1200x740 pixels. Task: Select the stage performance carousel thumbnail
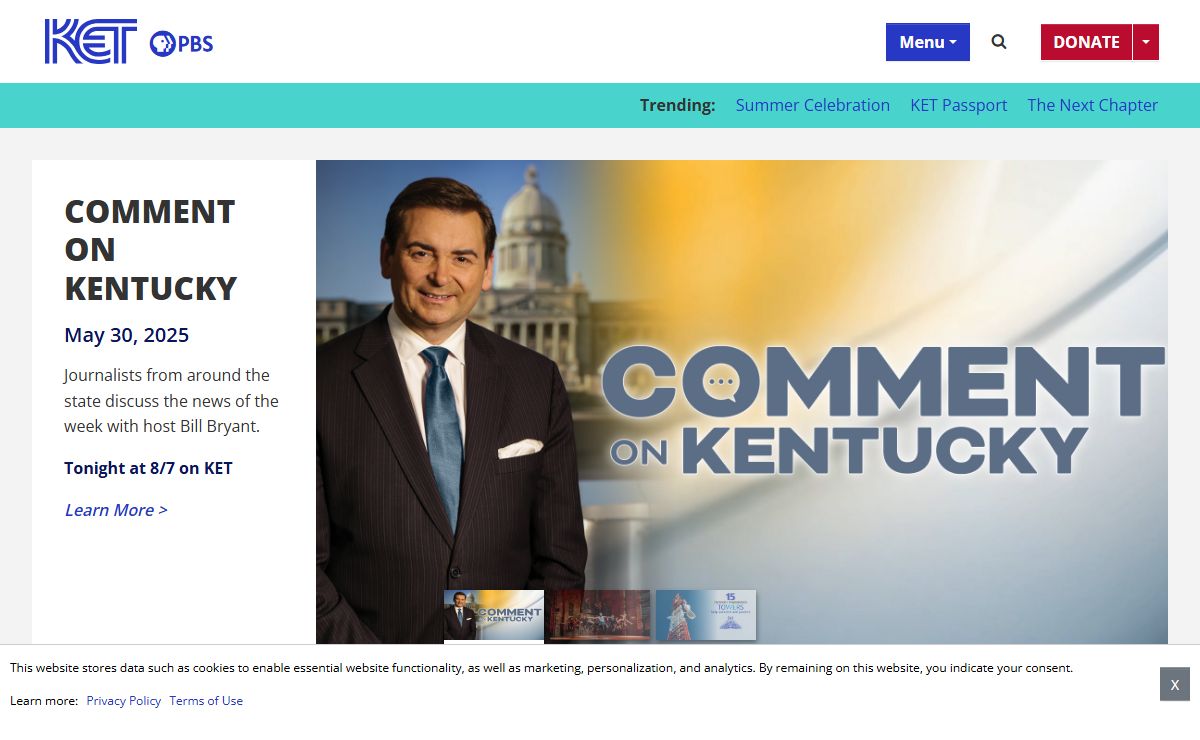coord(600,615)
